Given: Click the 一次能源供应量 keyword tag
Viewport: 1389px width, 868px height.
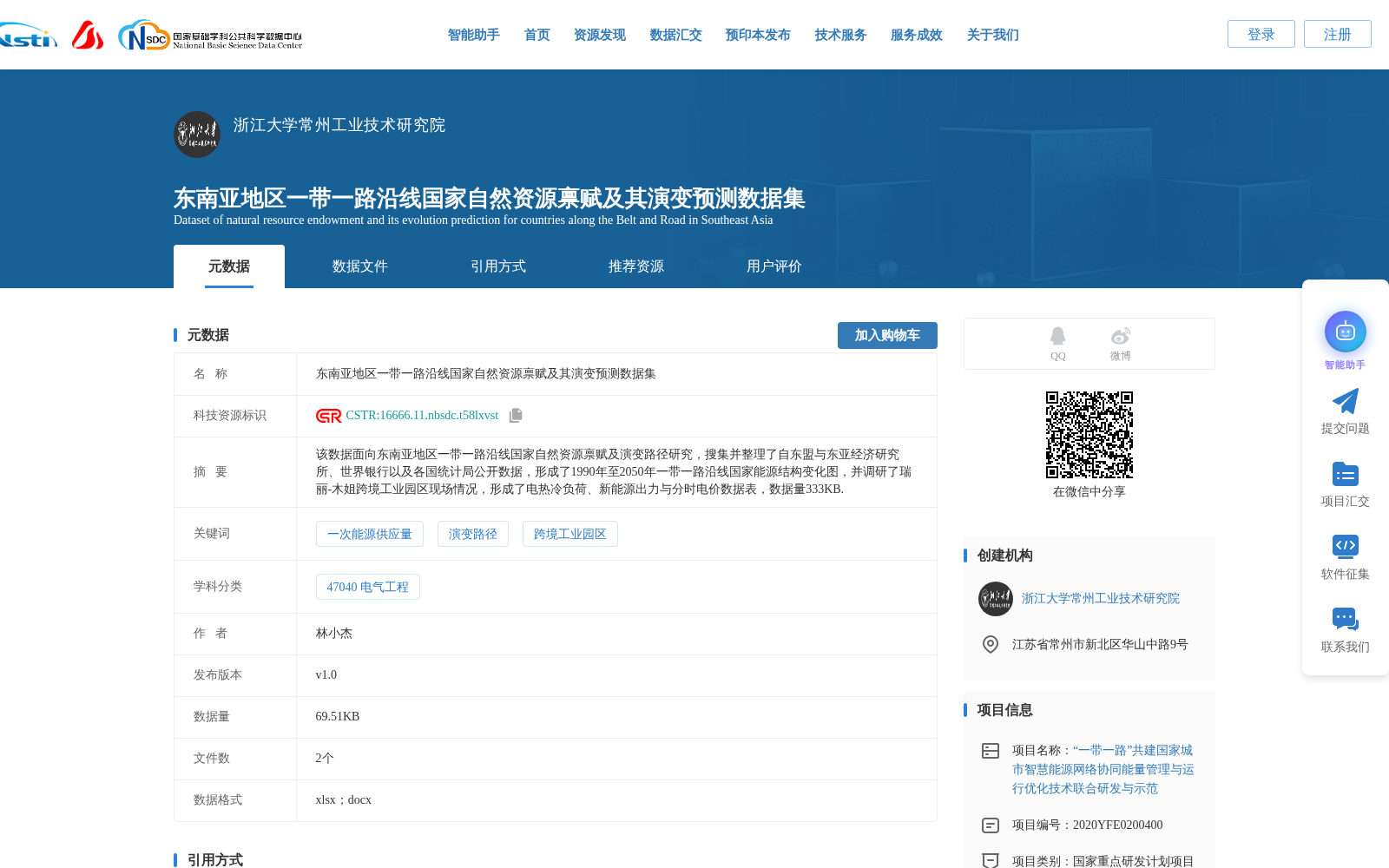Looking at the screenshot, I should point(370,534).
